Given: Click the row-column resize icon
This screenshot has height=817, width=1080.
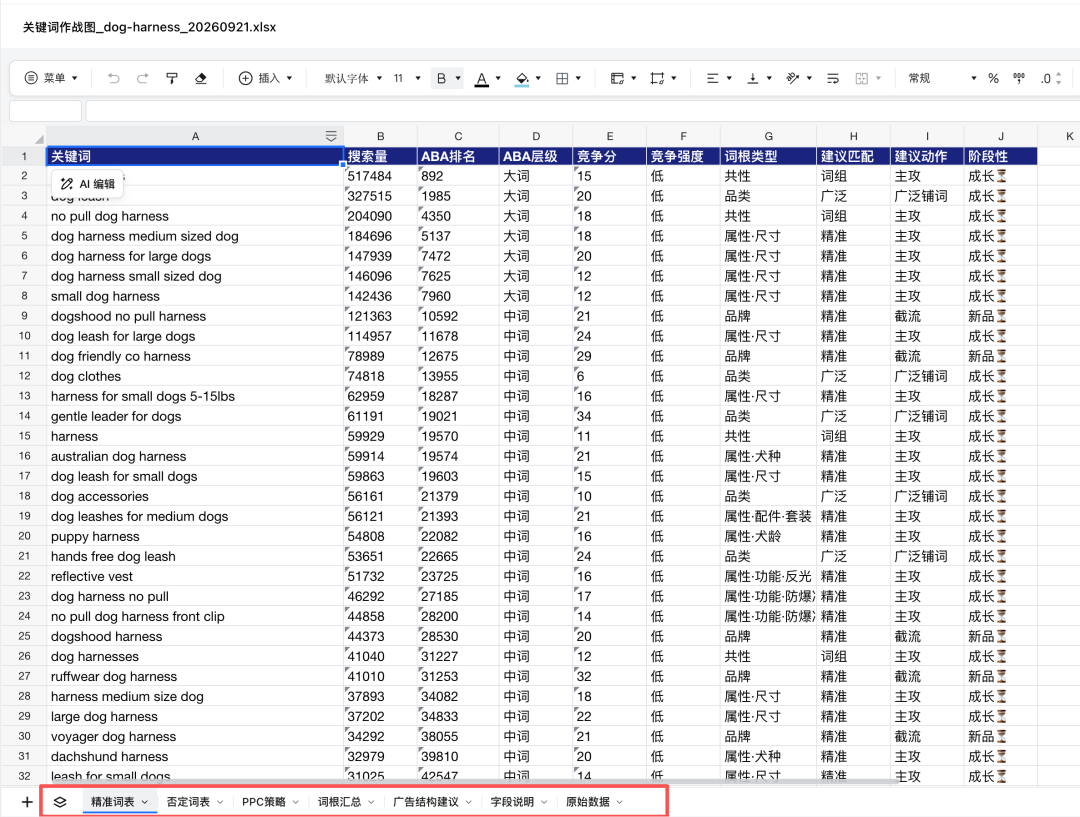Looking at the screenshot, I should click(x=657, y=79).
